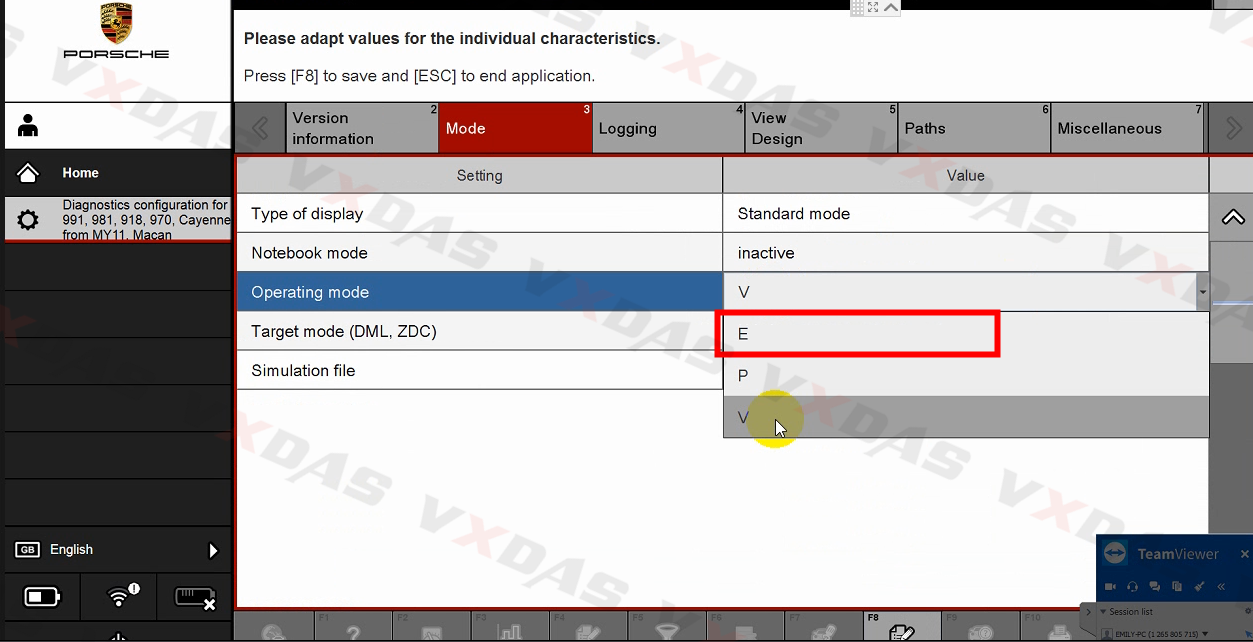
Task: Switch to the Miscellaneous tab
Action: coord(1127,129)
